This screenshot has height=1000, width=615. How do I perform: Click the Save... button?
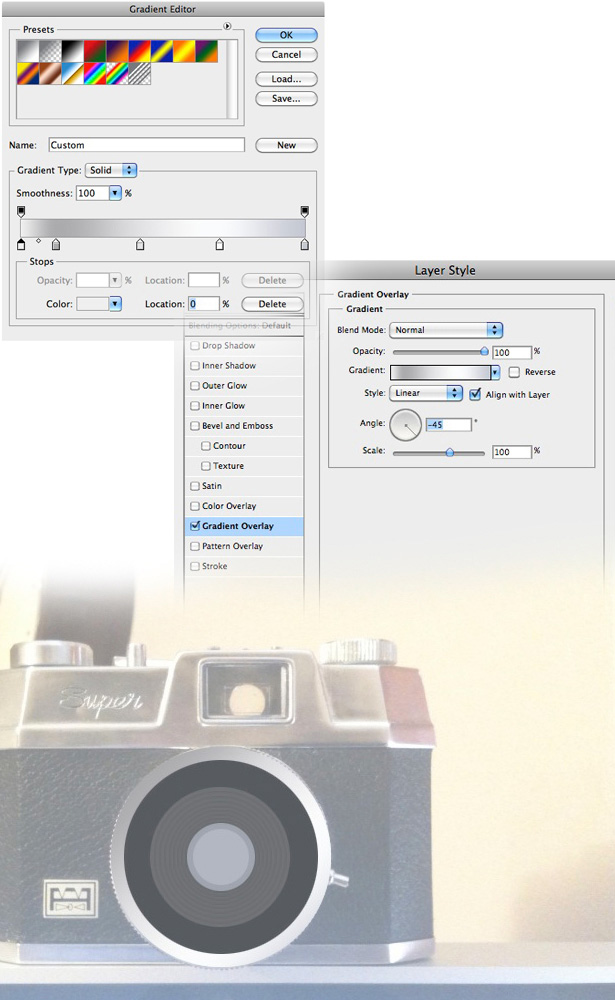[286, 99]
